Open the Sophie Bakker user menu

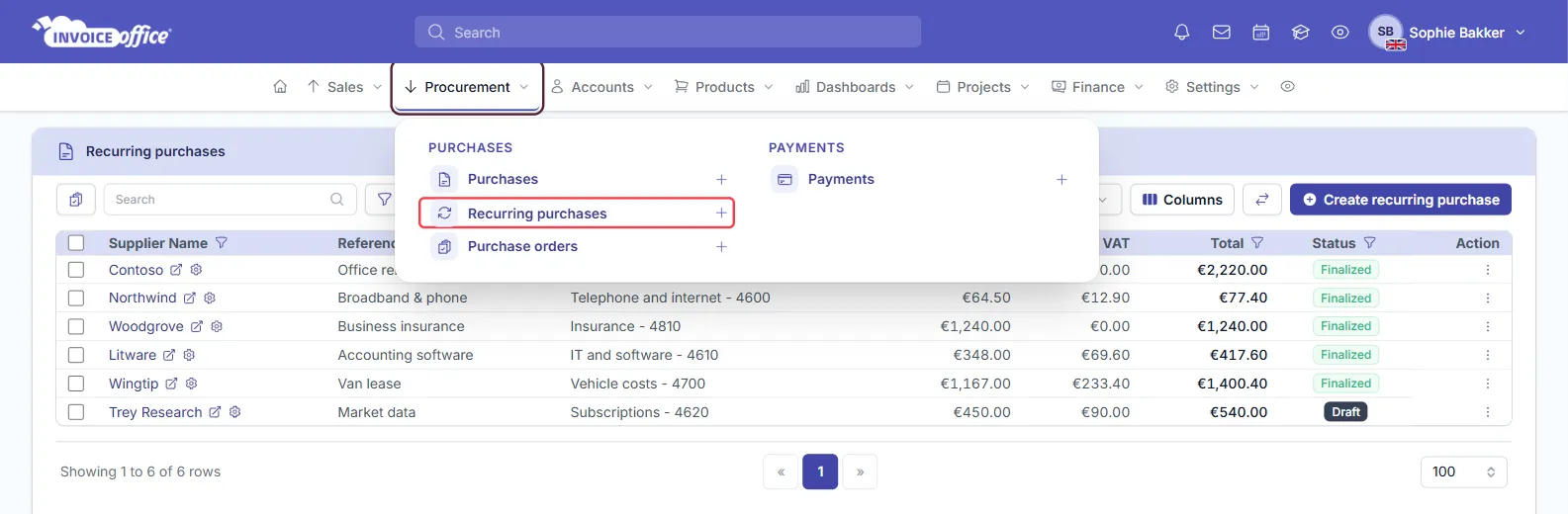(1447, 33)
